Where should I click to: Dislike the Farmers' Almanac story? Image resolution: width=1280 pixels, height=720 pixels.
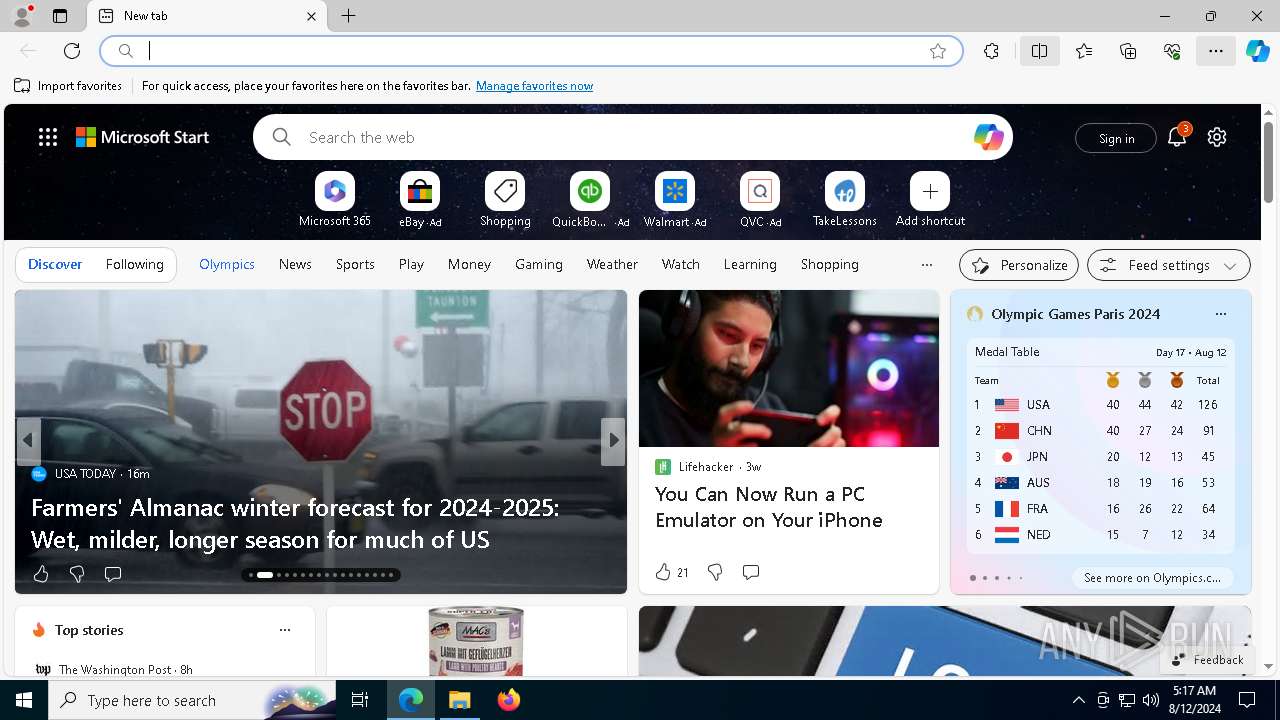(x=77, y=574)
